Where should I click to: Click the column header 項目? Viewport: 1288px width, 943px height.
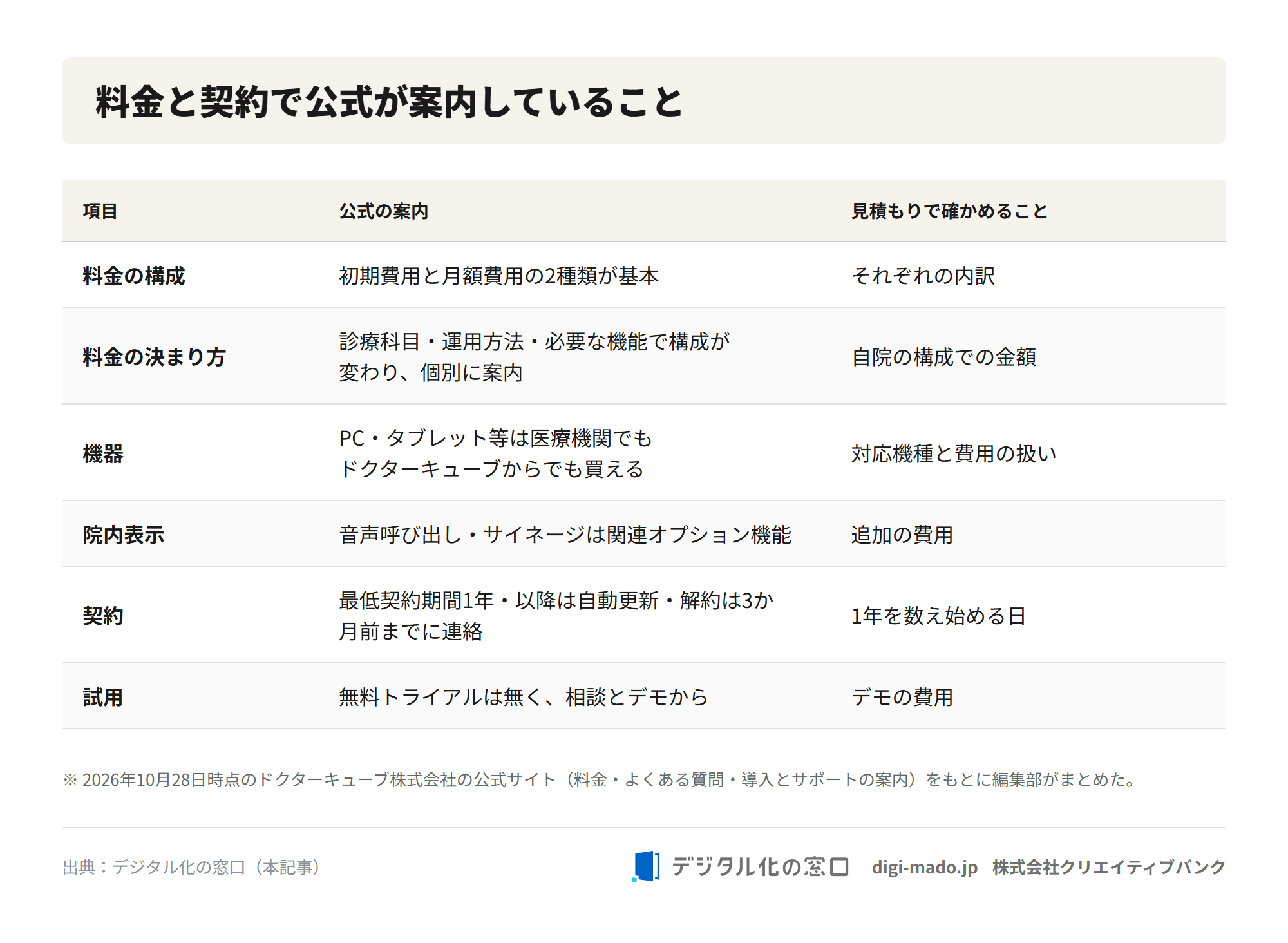100,211
